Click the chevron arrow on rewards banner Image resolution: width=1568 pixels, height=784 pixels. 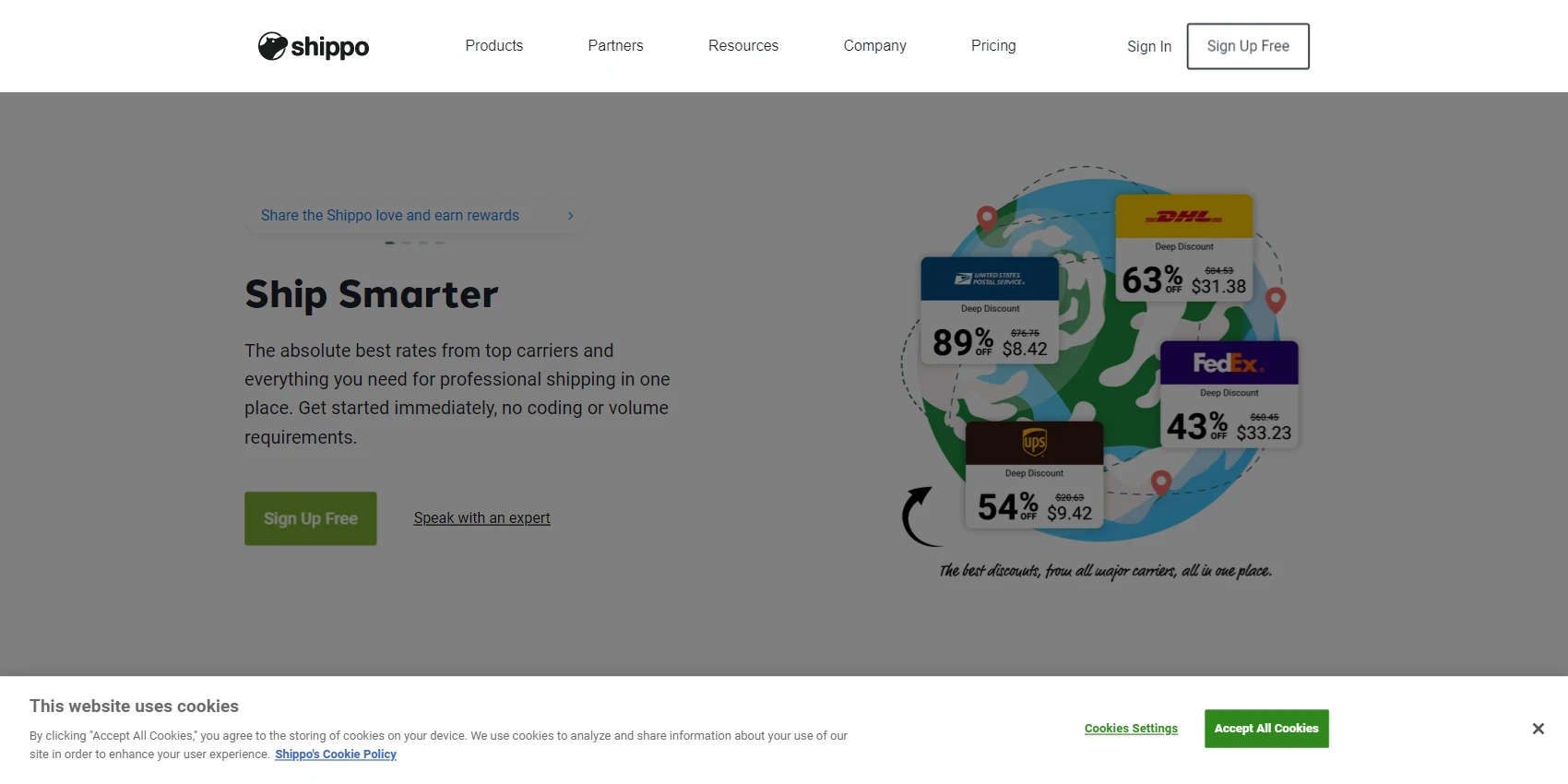pos(571,216)
